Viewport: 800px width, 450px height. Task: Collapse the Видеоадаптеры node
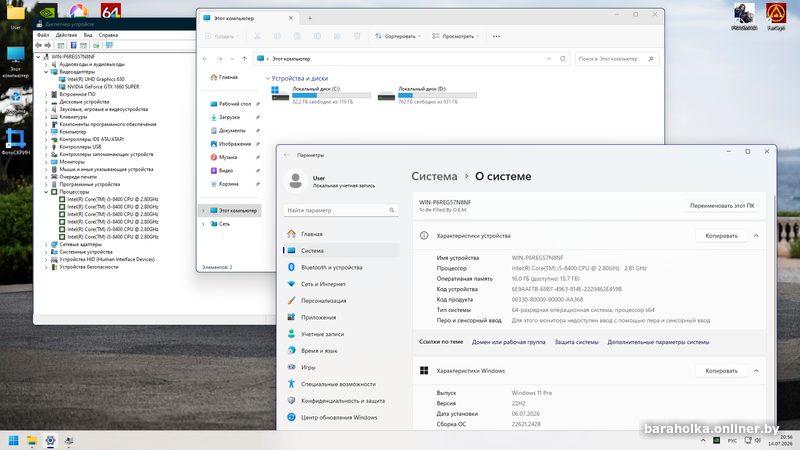pos(46,72)
